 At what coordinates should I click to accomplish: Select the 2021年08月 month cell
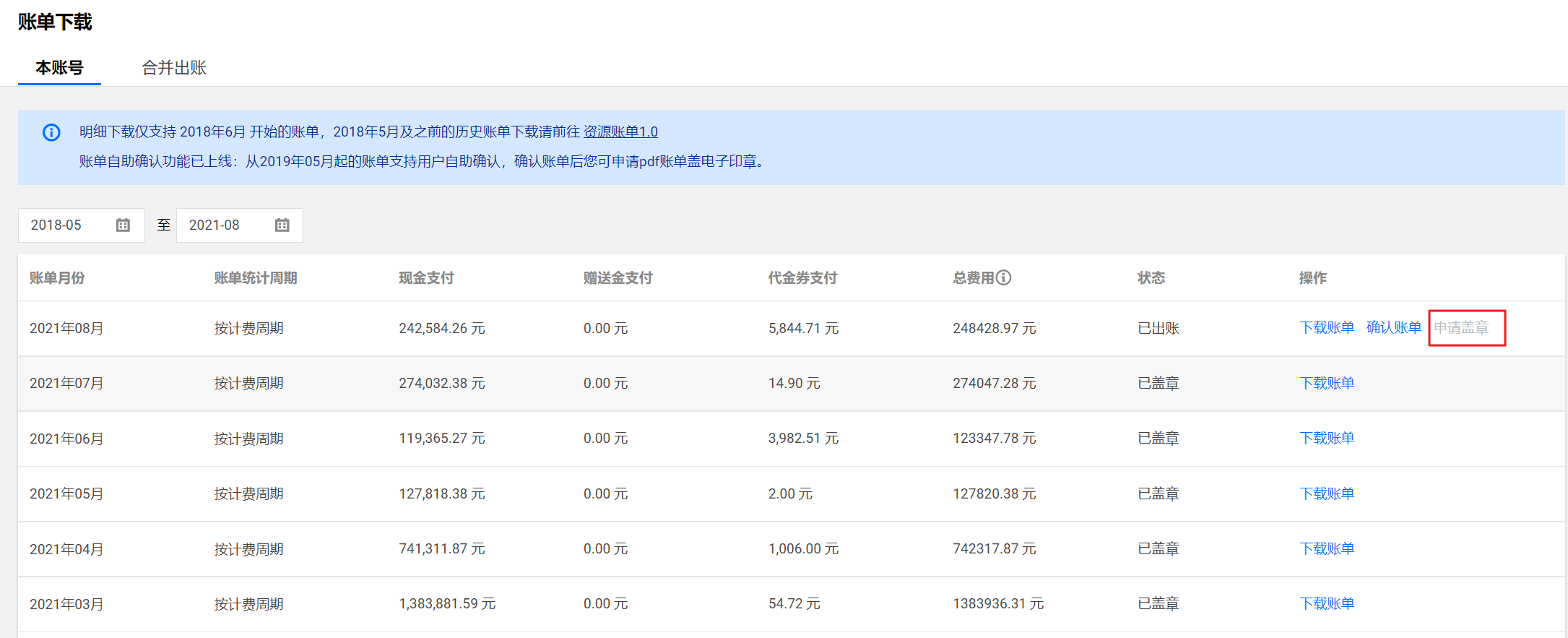click(x=66, y=328)
